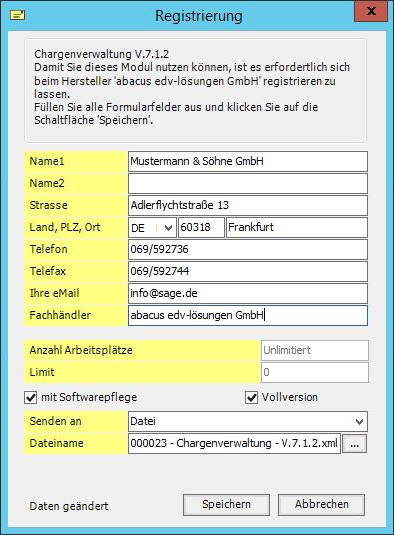
Task: Click the Fachhändler text field
Action: click(248, 316)
